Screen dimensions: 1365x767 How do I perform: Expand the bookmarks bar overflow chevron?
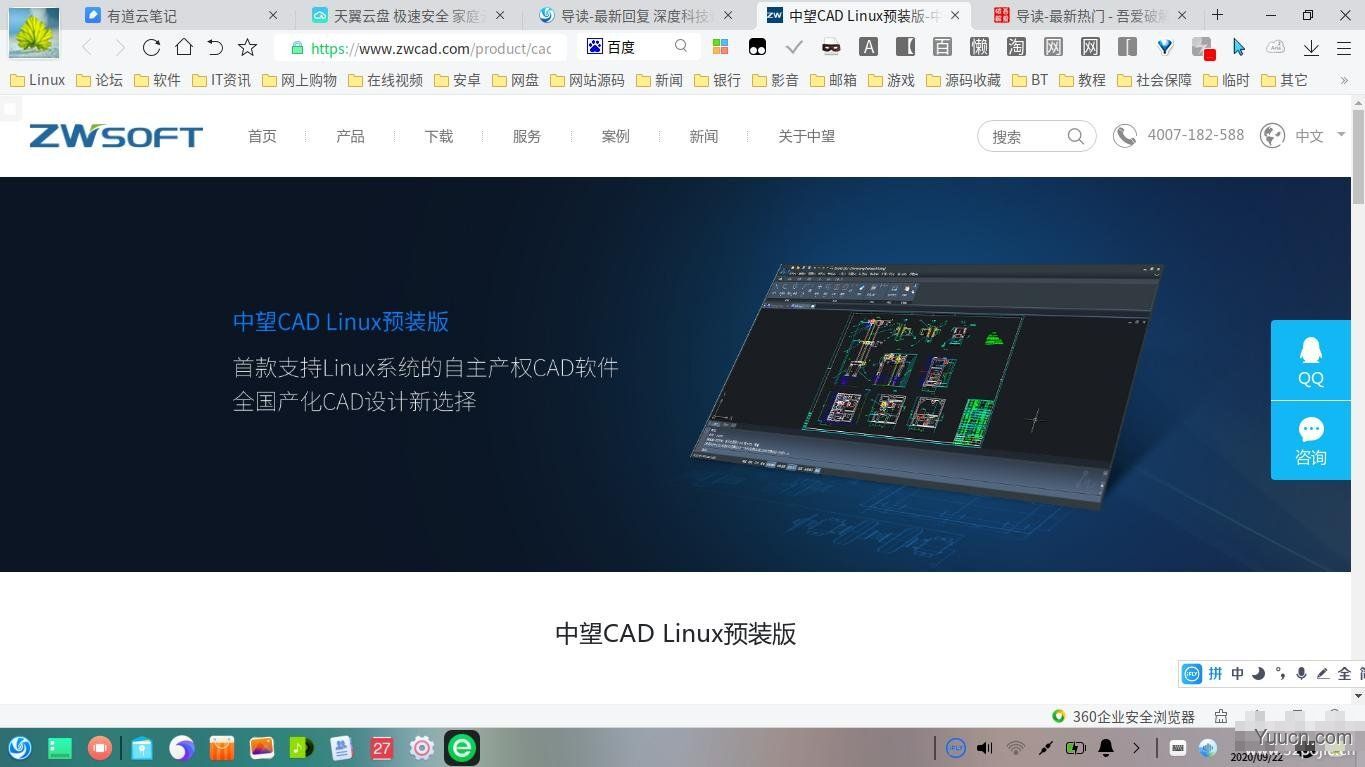[x=1344, y=80]
